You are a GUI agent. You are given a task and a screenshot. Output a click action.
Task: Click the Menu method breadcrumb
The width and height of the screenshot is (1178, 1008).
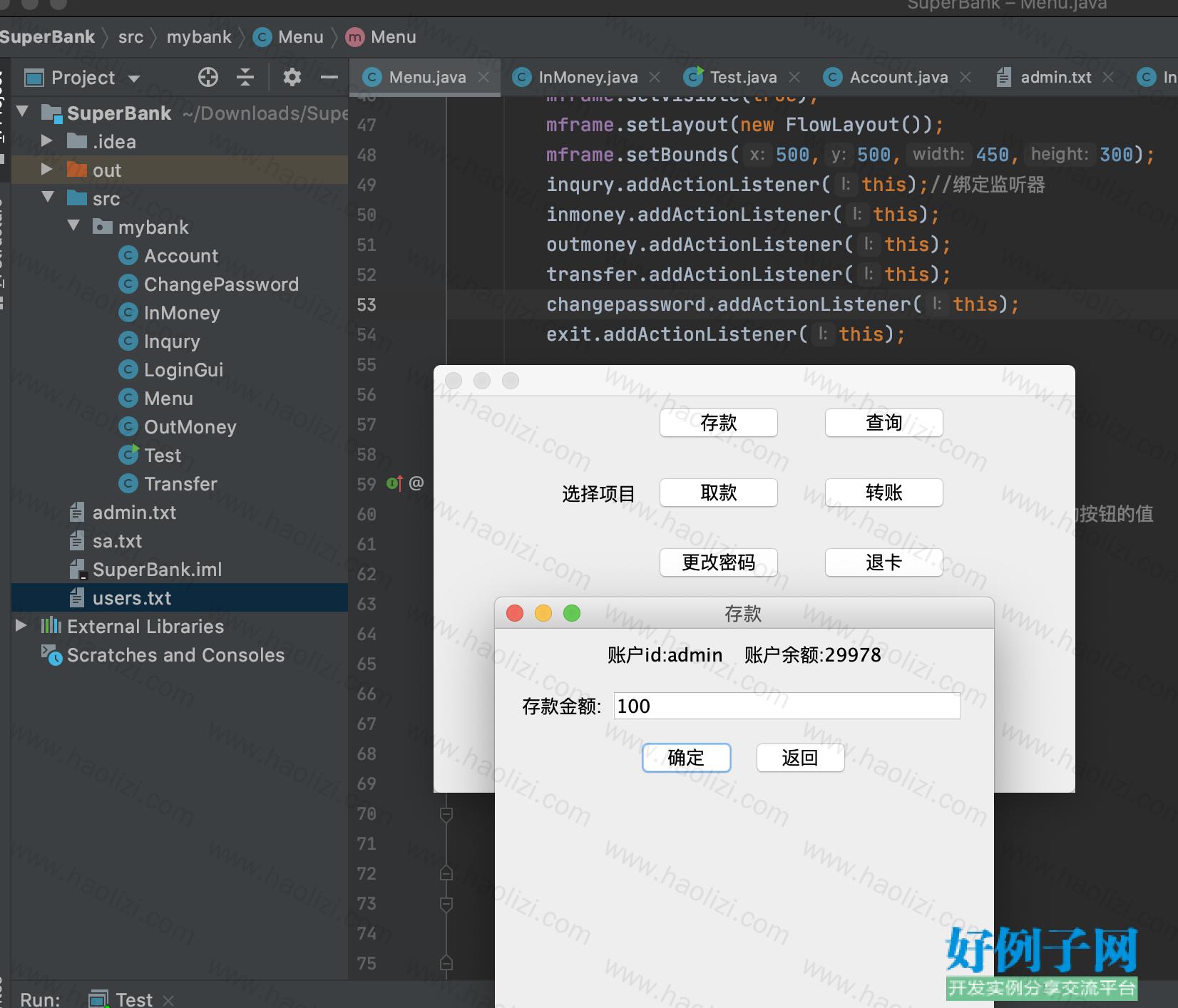point(381,37)
